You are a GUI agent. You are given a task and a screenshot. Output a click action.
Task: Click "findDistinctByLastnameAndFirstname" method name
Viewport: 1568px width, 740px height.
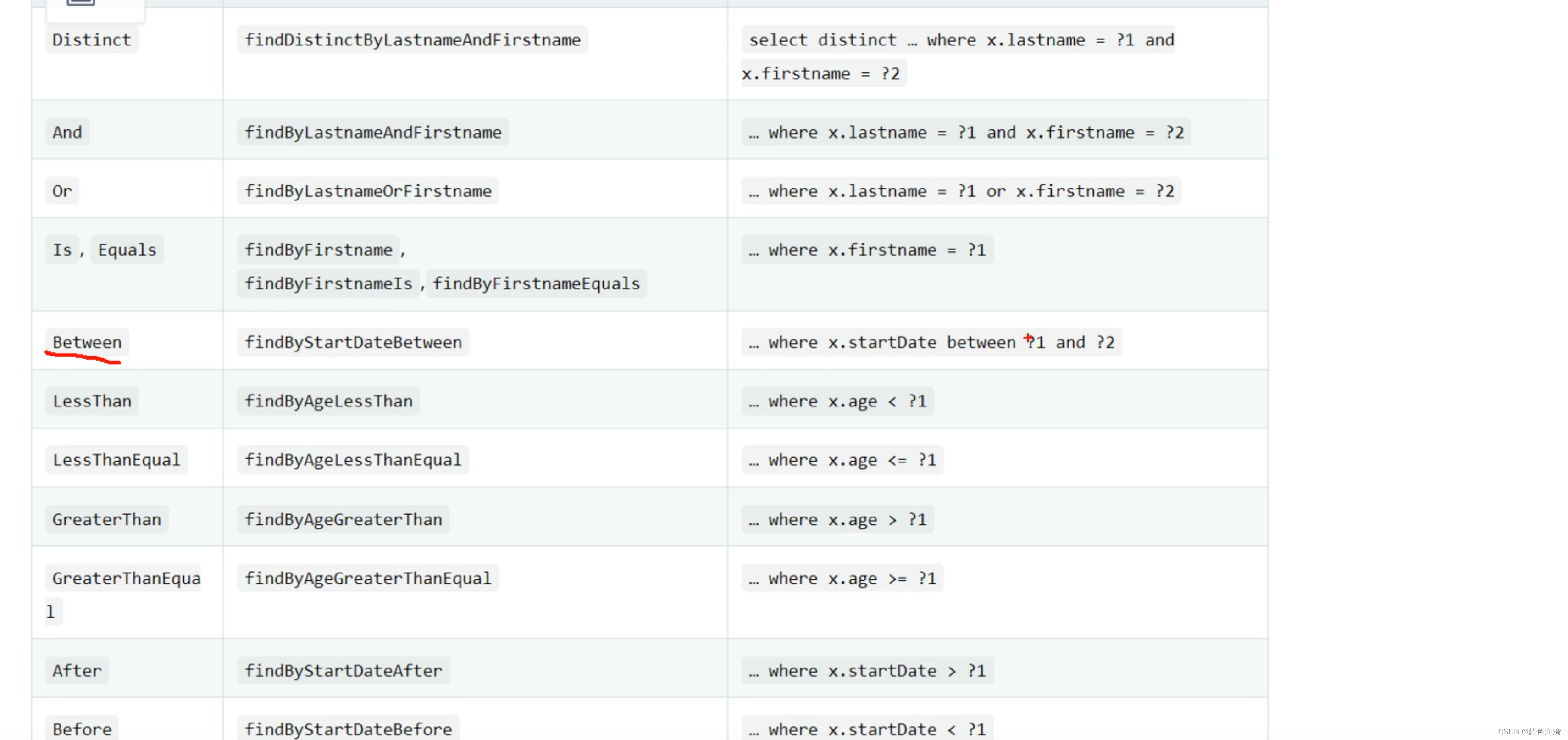[413, 39]
